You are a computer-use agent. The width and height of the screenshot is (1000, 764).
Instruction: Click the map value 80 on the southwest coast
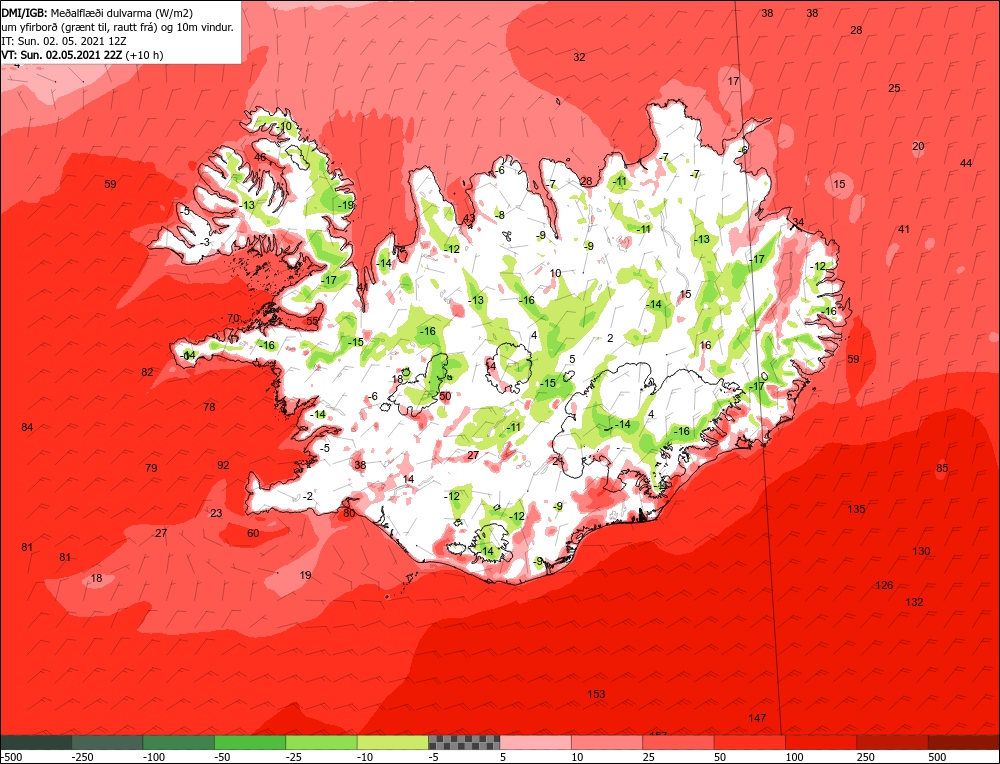pyautogui.click(x=349, y=513)
